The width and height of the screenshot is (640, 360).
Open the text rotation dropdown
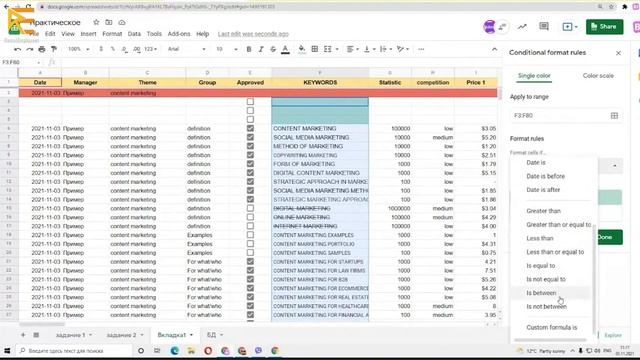coord(403,49)
